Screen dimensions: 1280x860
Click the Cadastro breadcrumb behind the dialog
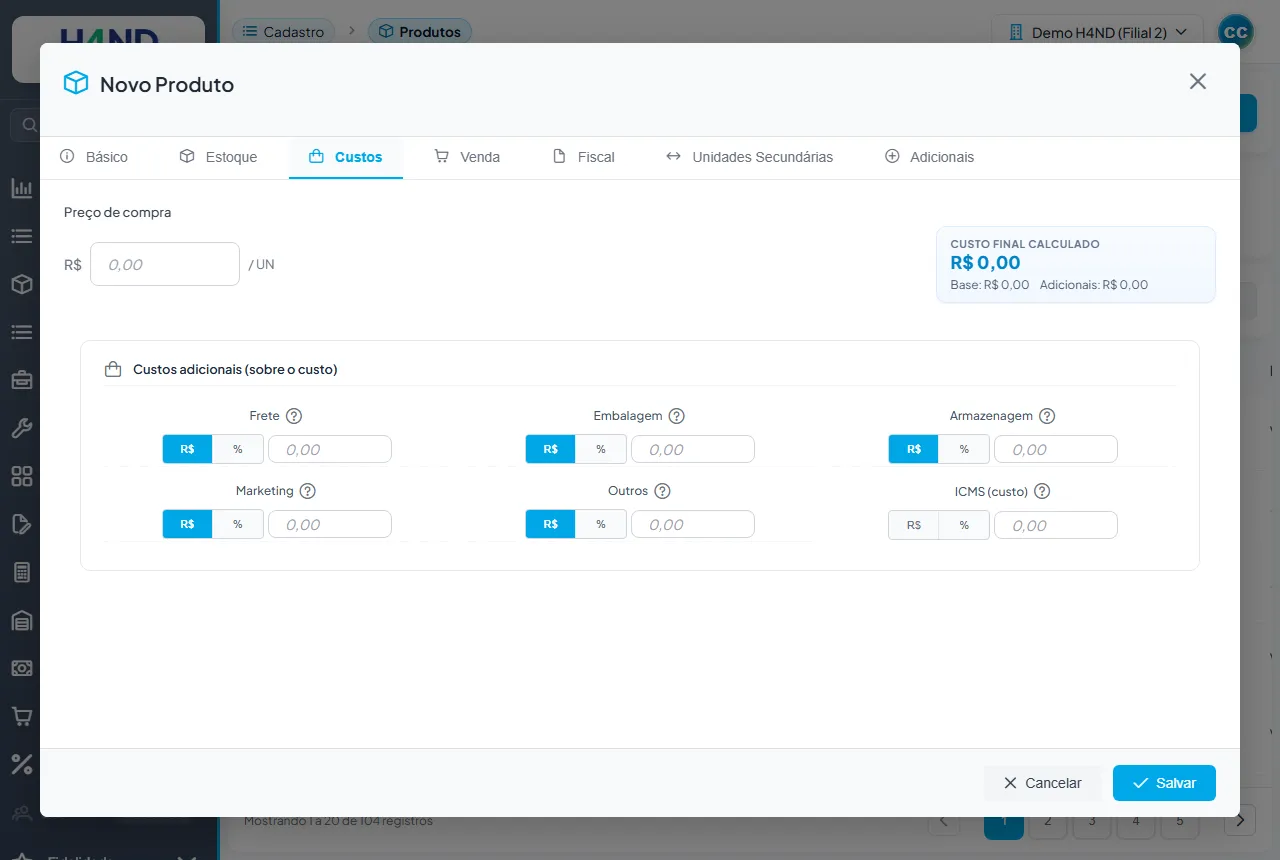click(x=284, y=32)
